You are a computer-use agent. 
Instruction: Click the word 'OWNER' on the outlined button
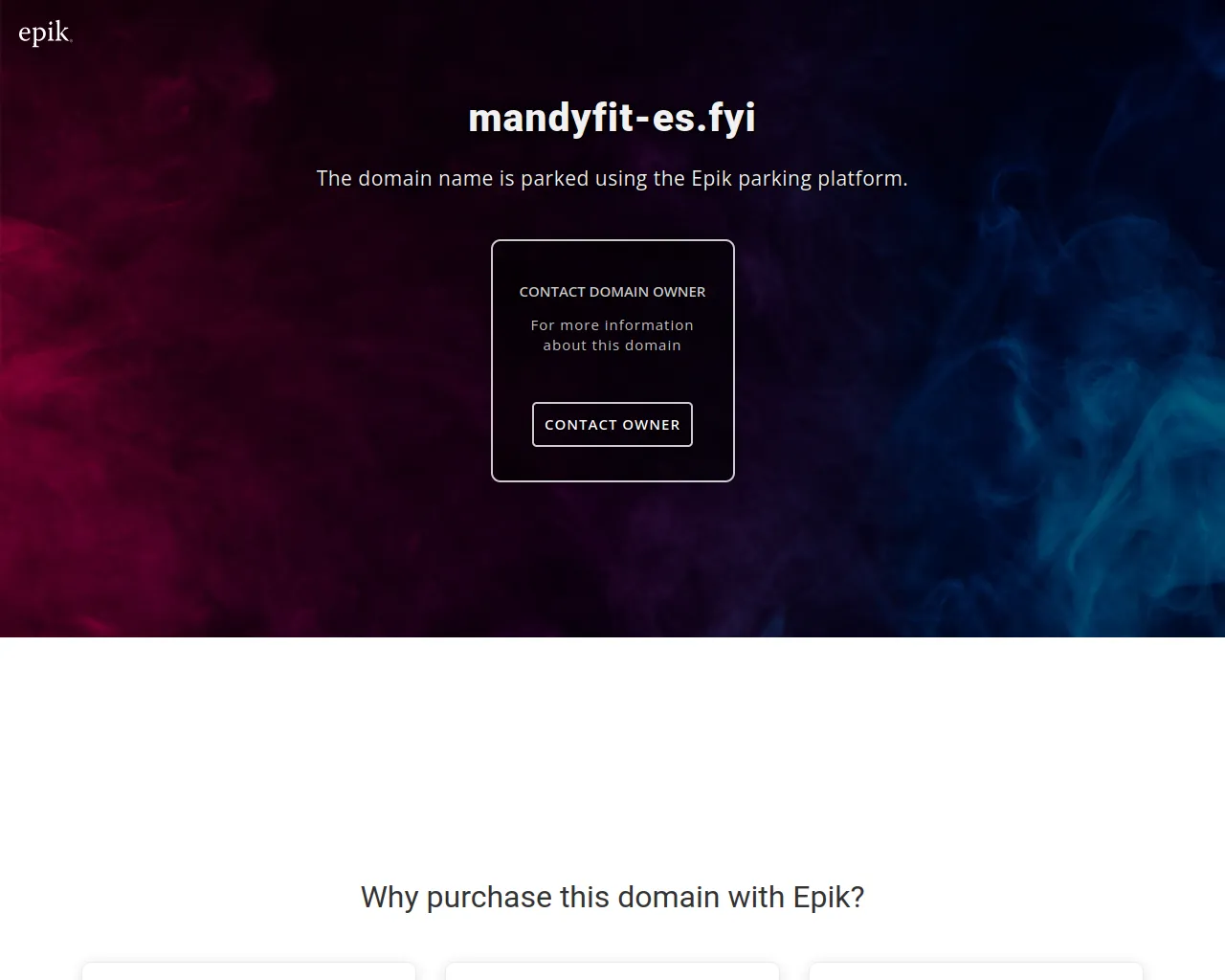[x=652, y=425]
